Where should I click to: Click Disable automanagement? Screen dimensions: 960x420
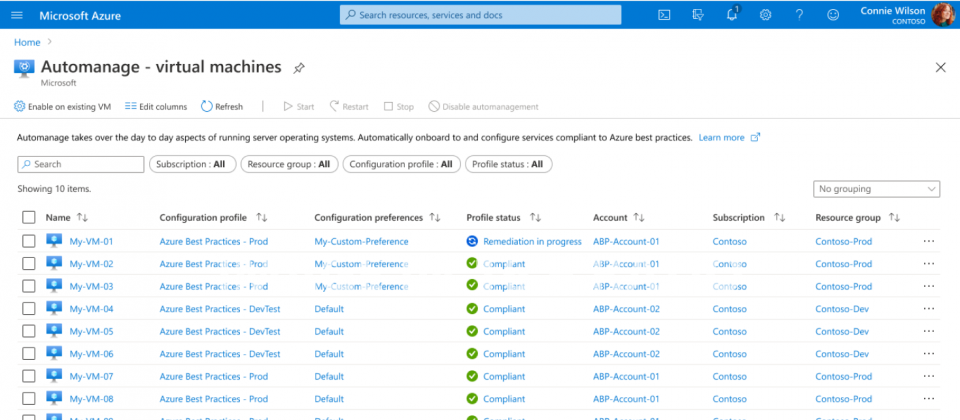tap(483, 107)
